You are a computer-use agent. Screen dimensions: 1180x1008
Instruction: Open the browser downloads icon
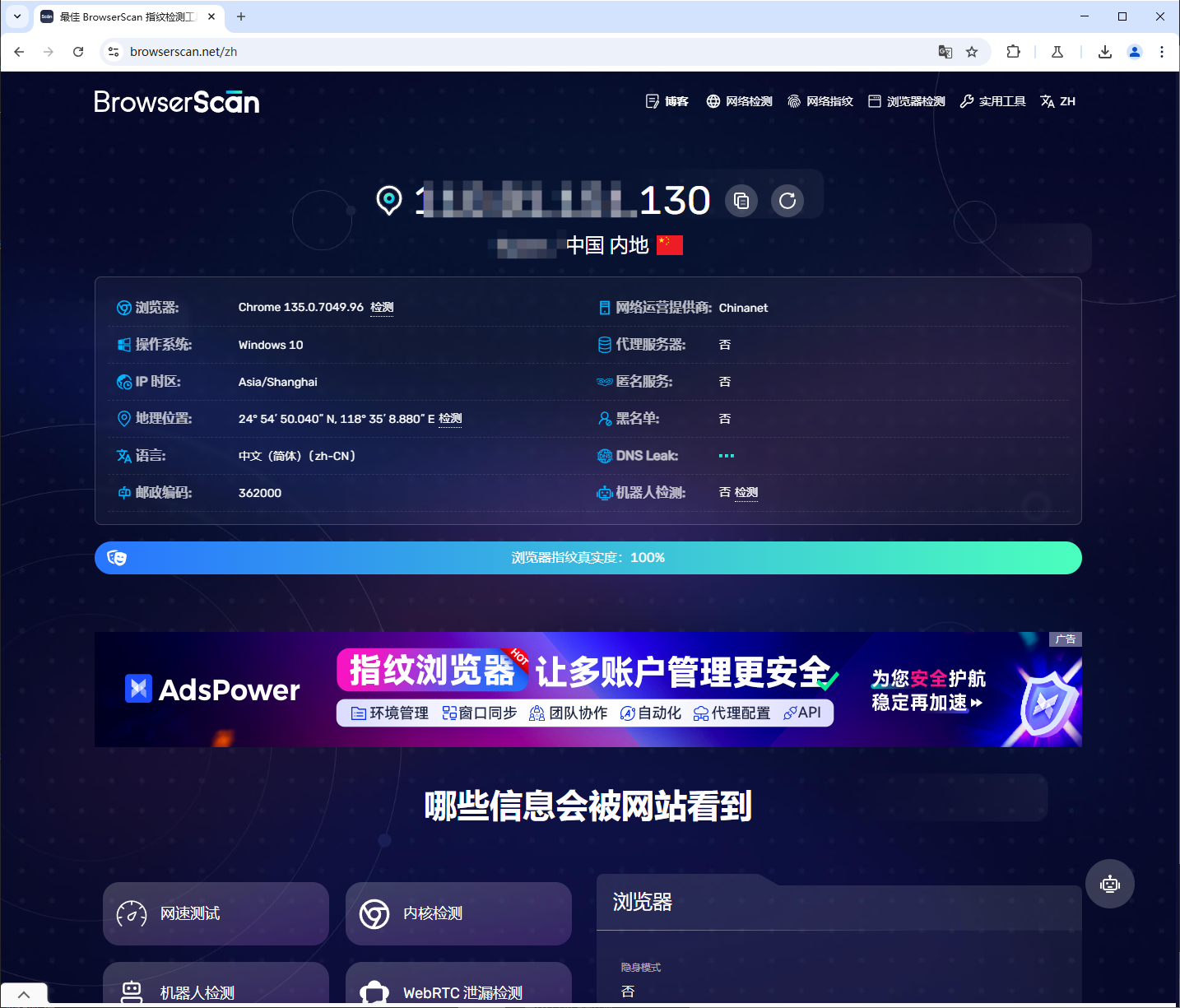click(1105, 52)
